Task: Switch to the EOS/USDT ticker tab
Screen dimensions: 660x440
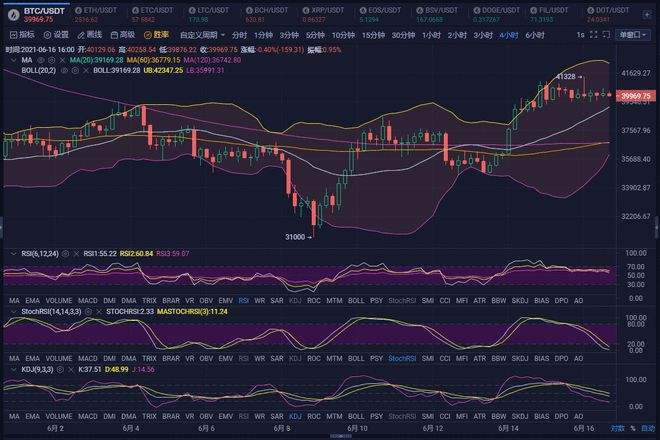Action: coord(380,15)
